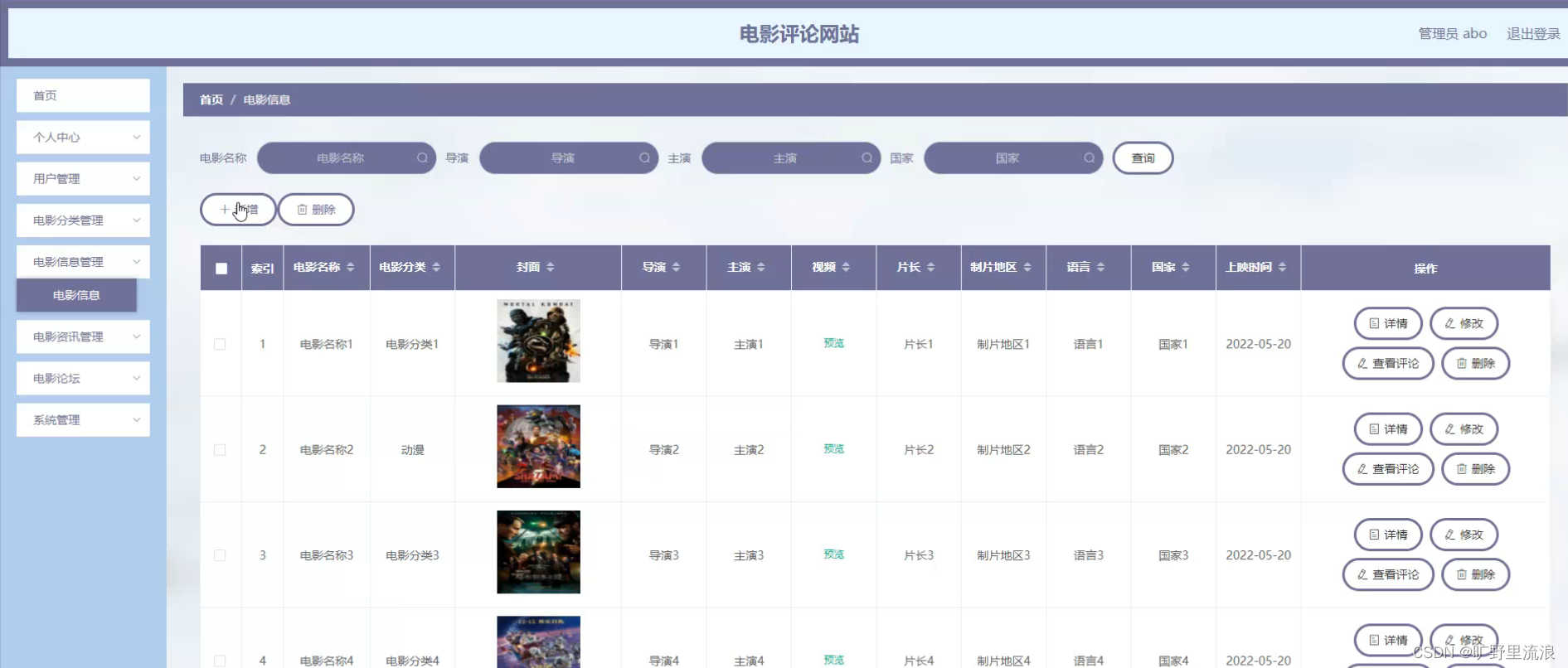Click 预览 video link for 电影名称1
1568x668 pixels.
point(833,343)
